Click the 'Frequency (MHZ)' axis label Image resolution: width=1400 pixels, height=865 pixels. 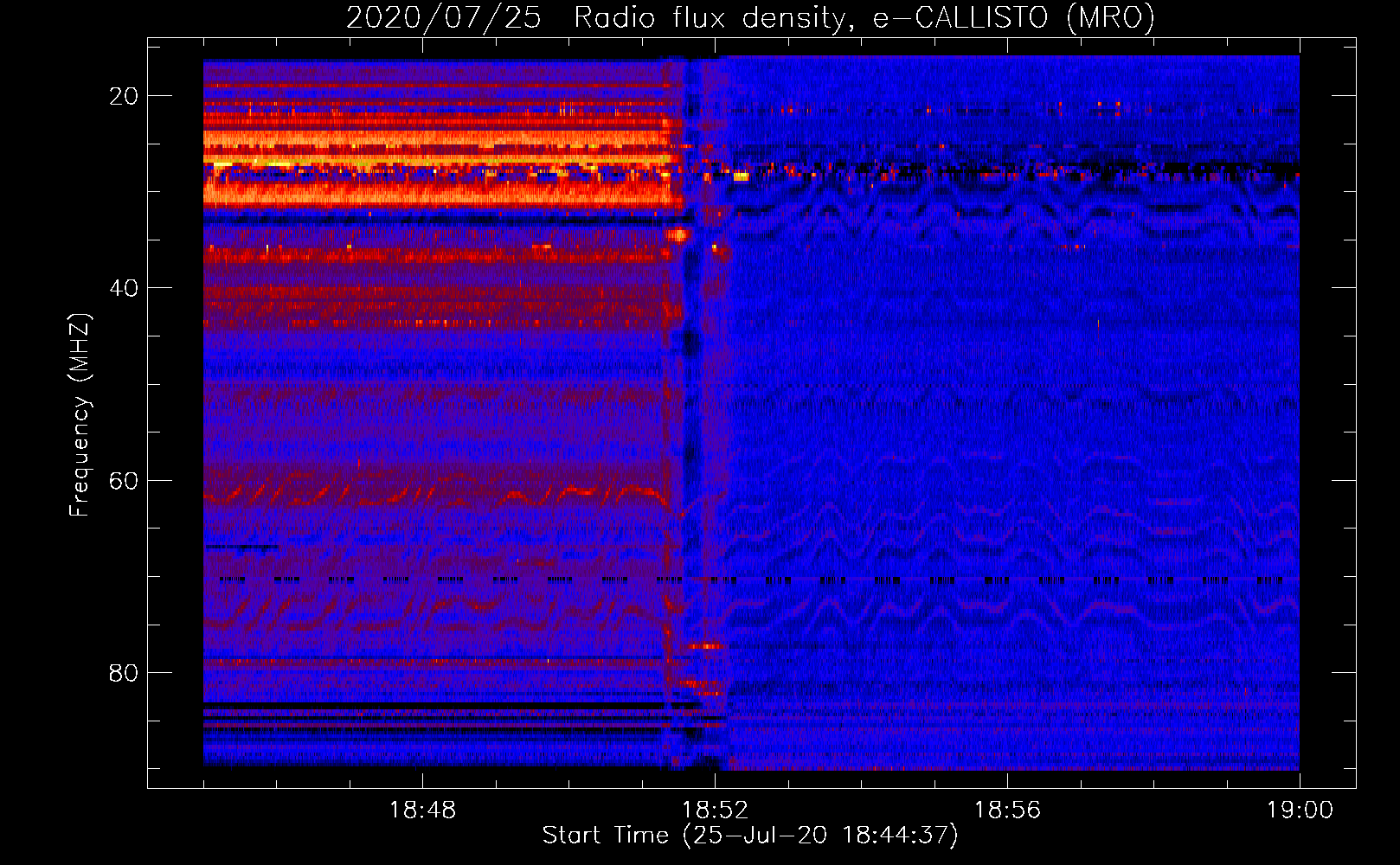pos(80,415)
